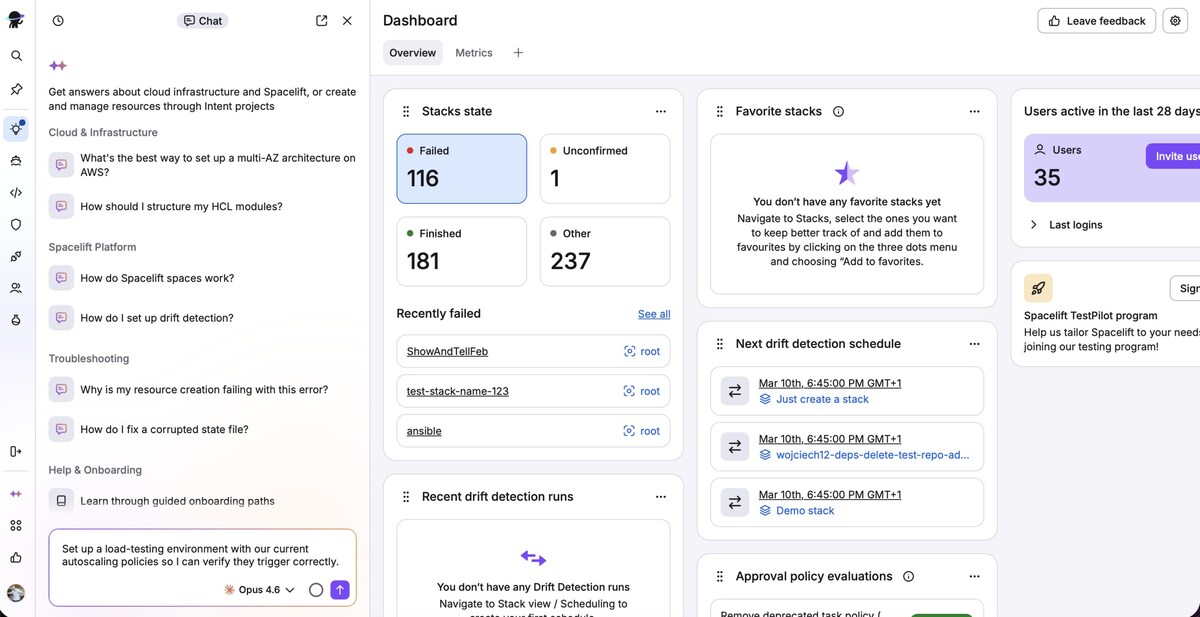
Task: Click the Leave feedback button
Action: pyautogui.click(x=1096, y=21)
